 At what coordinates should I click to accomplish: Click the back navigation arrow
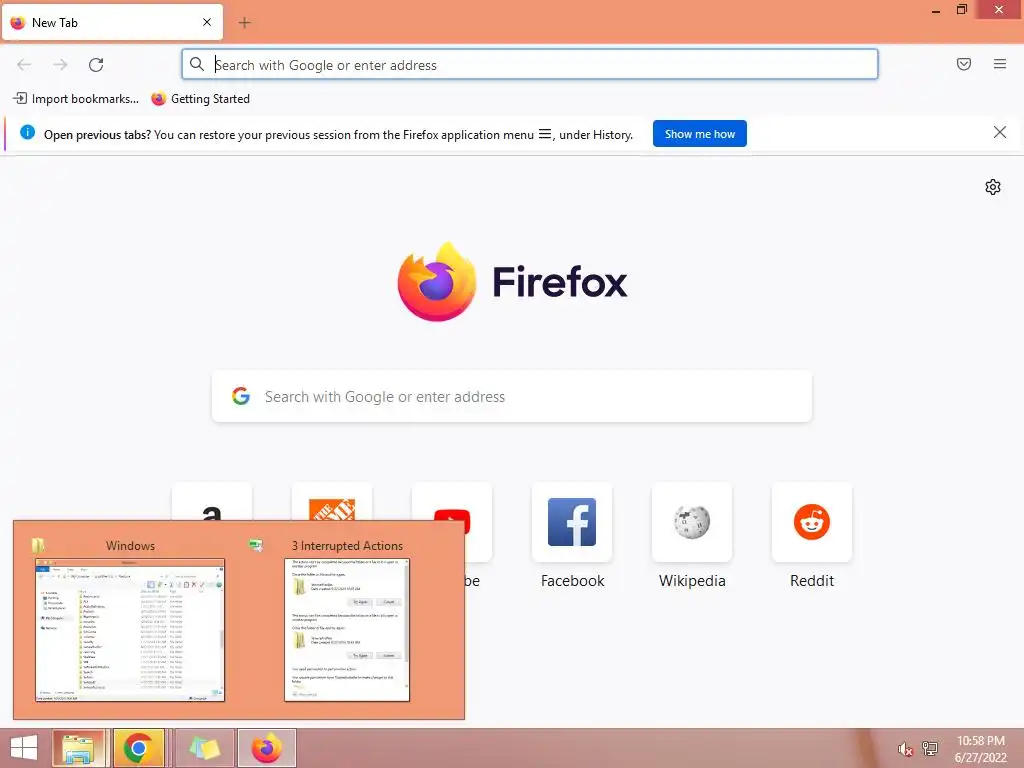24,65
